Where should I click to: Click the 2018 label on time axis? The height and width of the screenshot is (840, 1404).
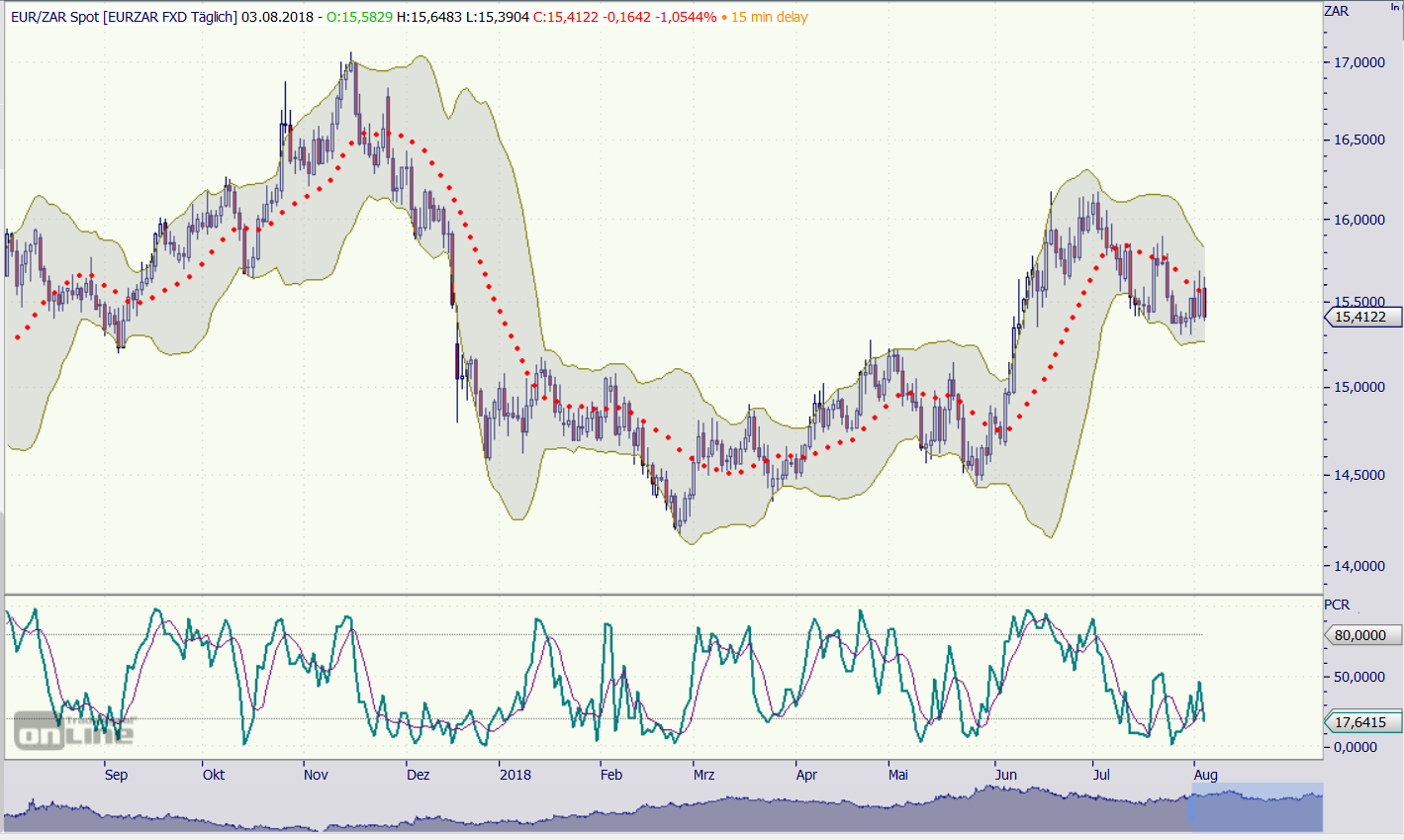point(515,775)
